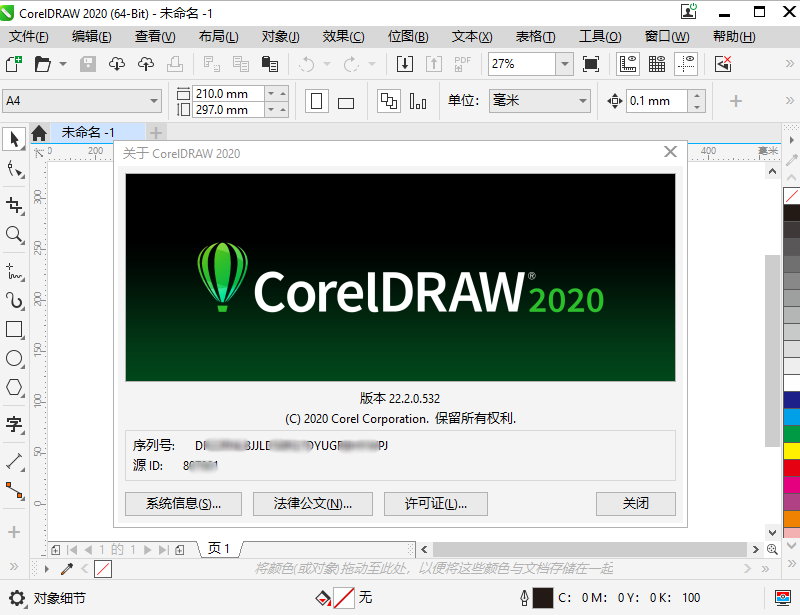Pick the blue swatch in palette

coord(792,400)
